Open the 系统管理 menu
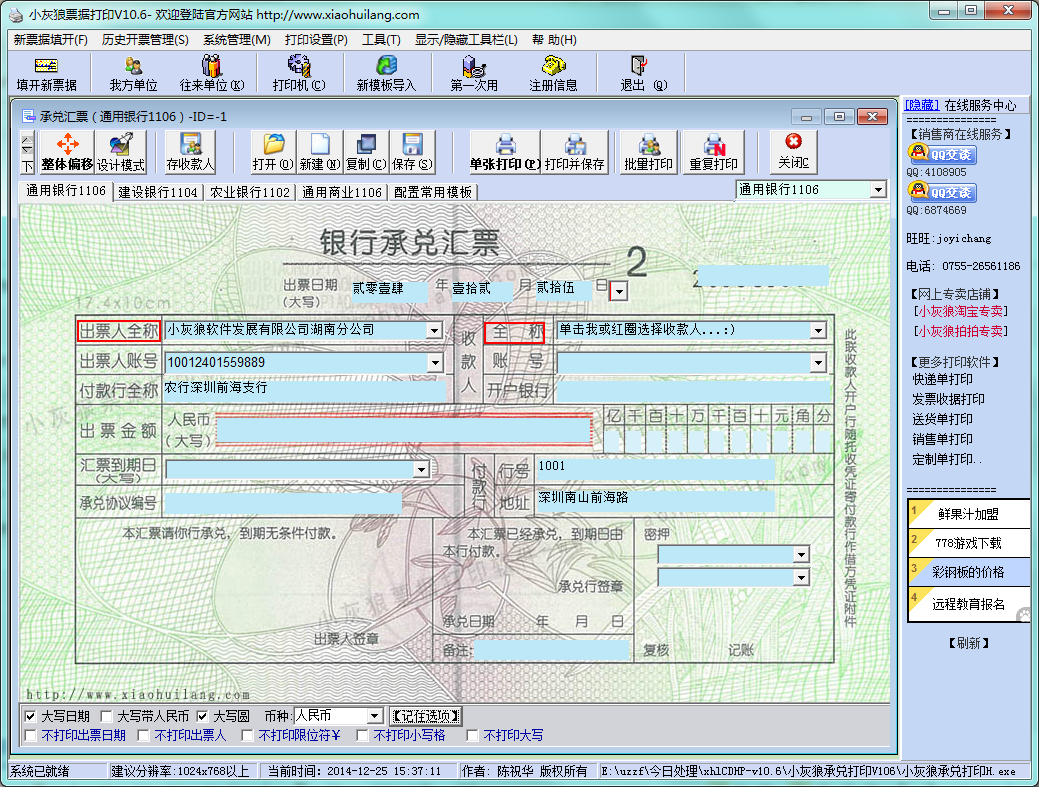The image size is (1039, 787). click(x=236, y=40)
